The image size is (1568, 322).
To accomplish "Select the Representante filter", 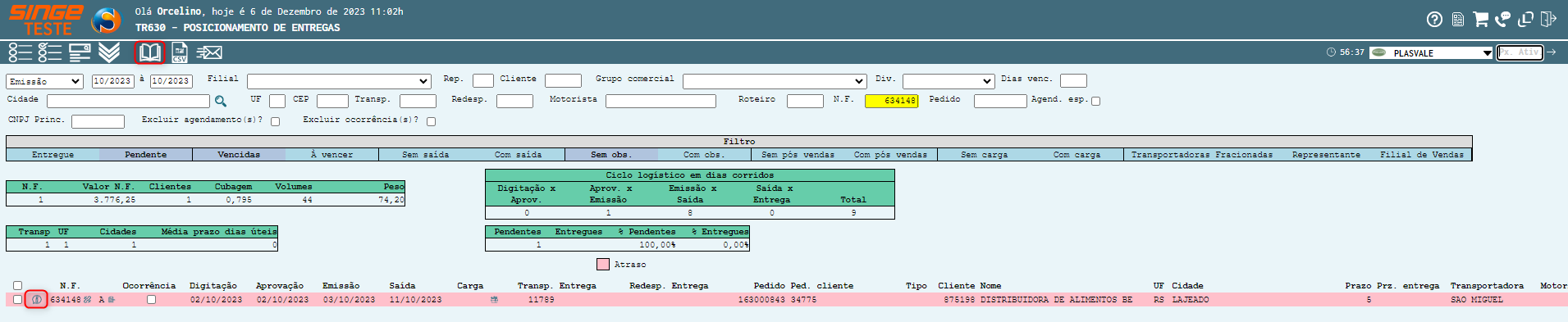I will (x=1326, y=155).
